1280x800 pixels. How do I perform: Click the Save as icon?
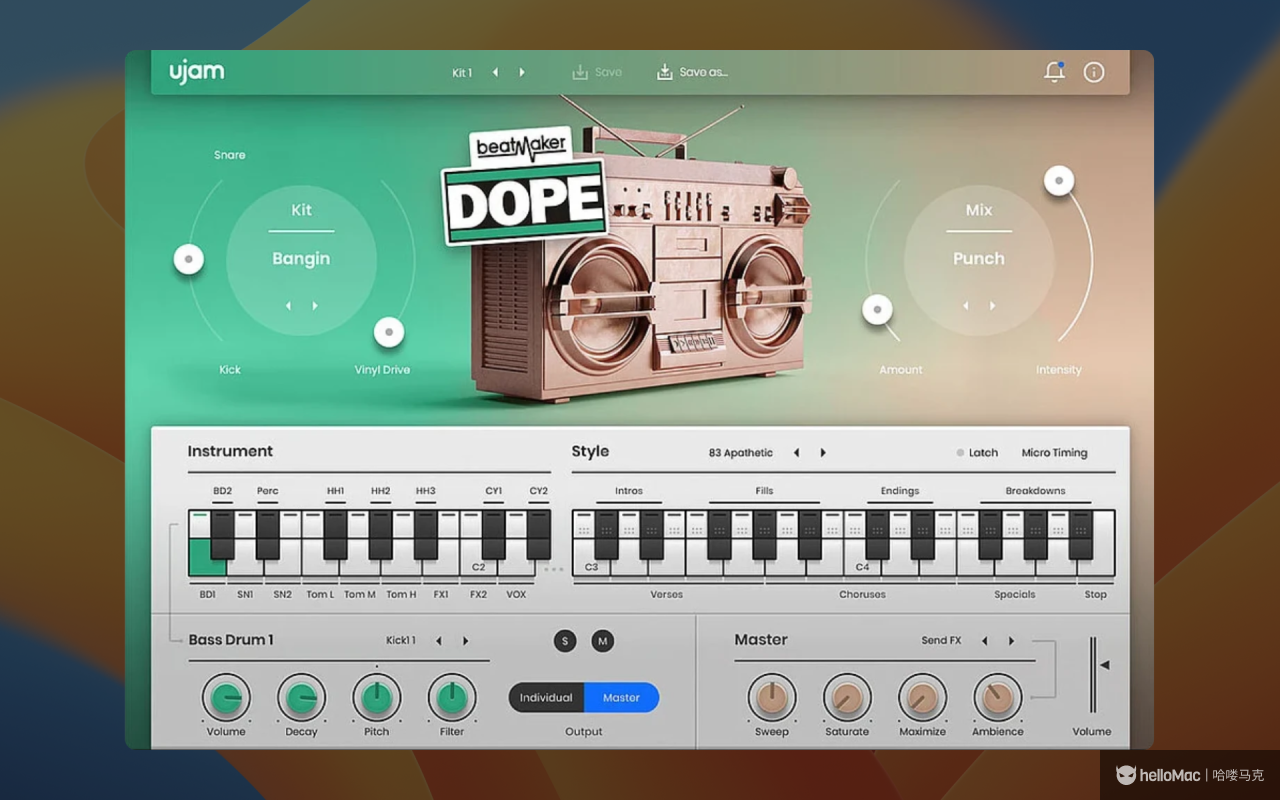pos(664,72)
